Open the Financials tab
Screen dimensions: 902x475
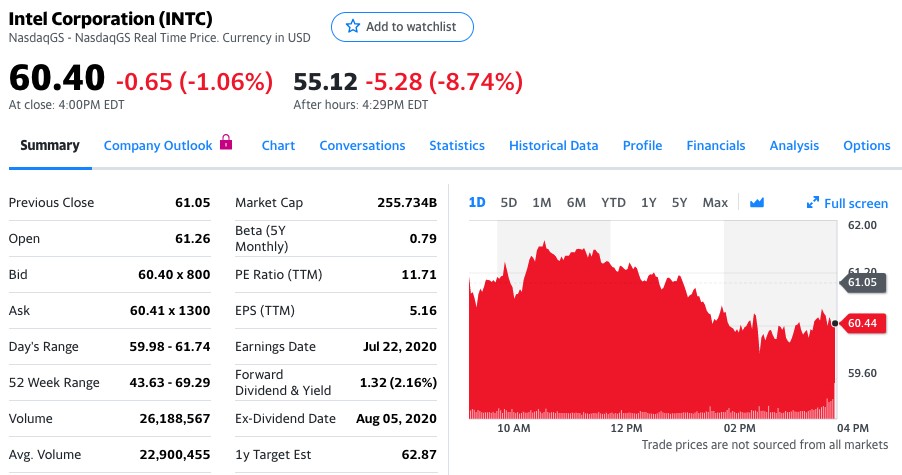coord(715,145)
